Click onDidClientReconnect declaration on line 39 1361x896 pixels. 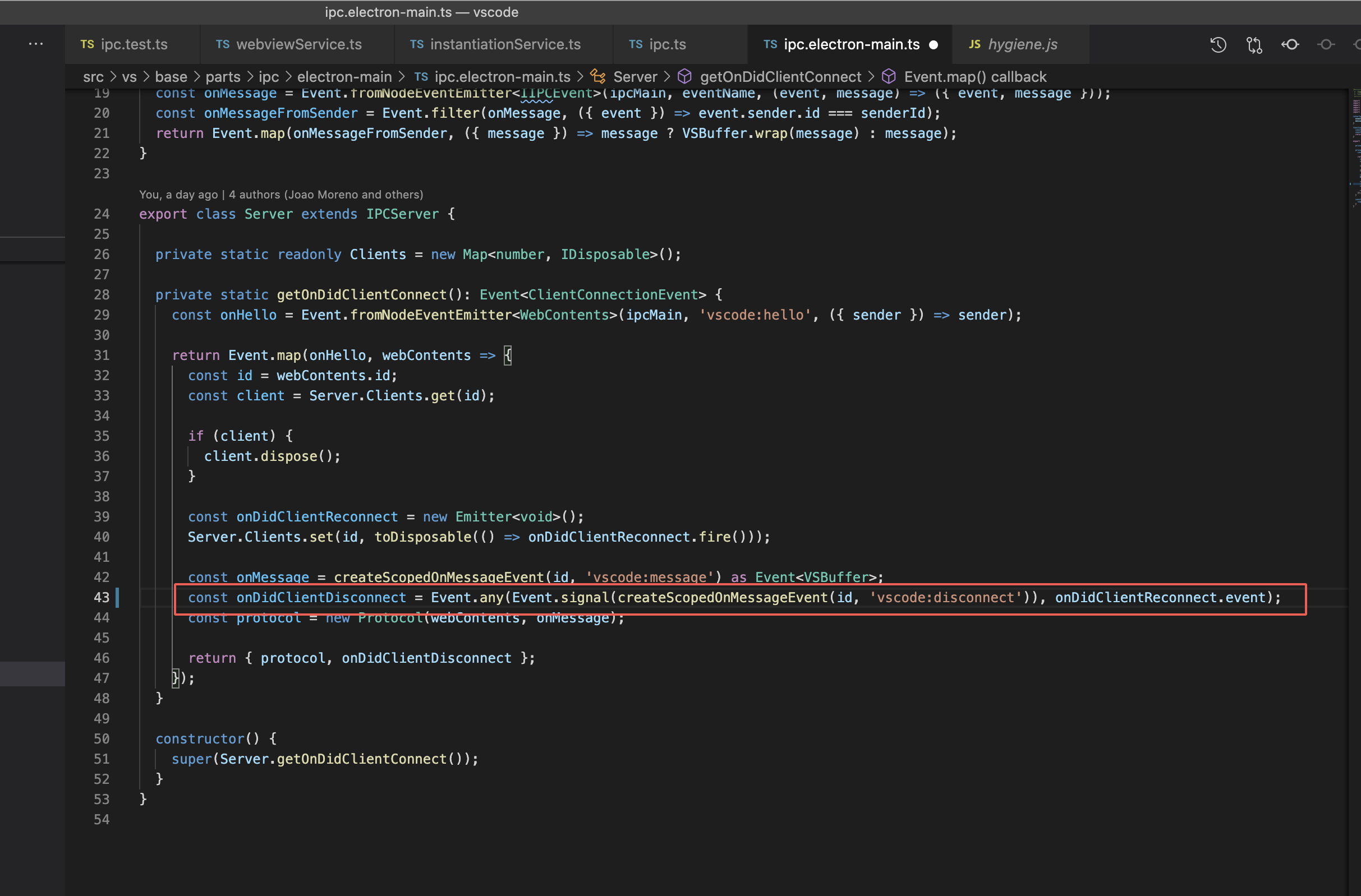click(x=317, y=516)
